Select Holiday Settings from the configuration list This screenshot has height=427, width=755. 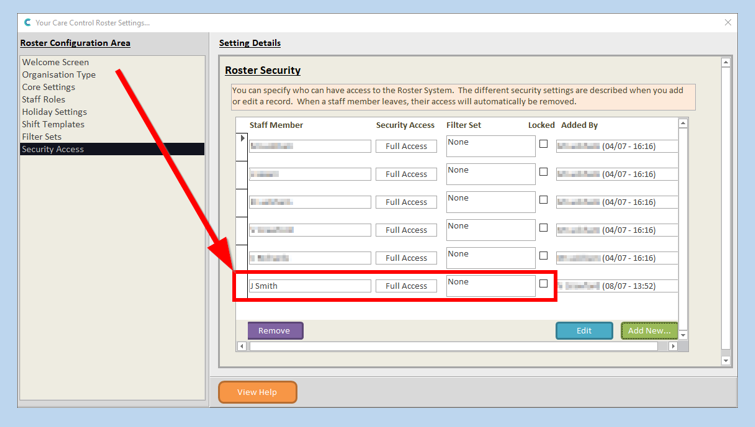click(x=54, y=112)
